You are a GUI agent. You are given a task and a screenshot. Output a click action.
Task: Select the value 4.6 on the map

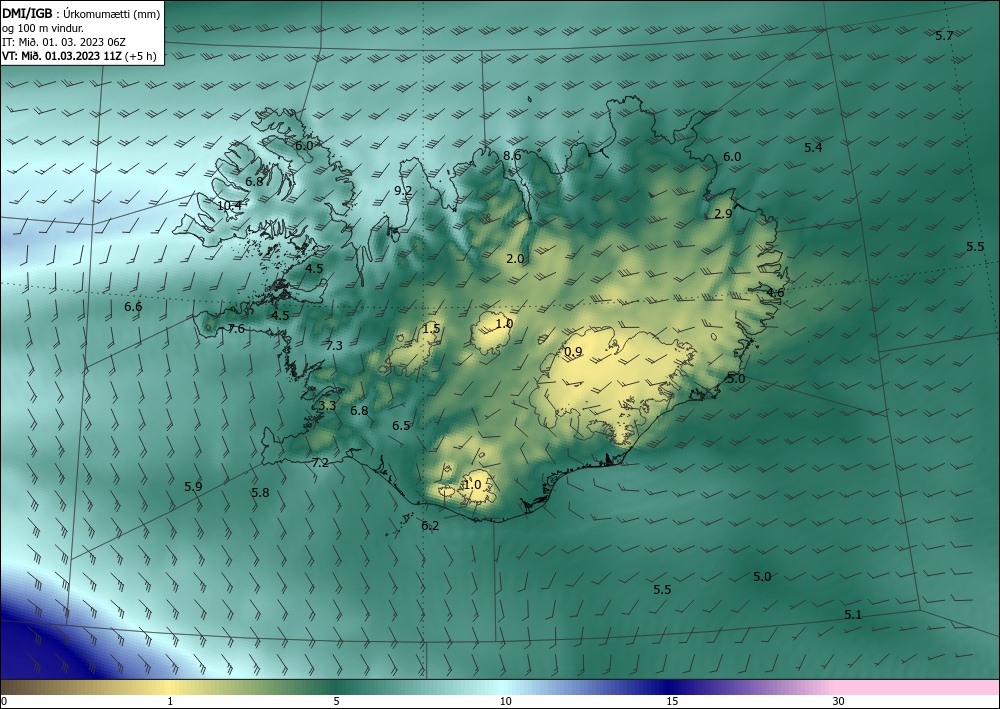point(774,293)
